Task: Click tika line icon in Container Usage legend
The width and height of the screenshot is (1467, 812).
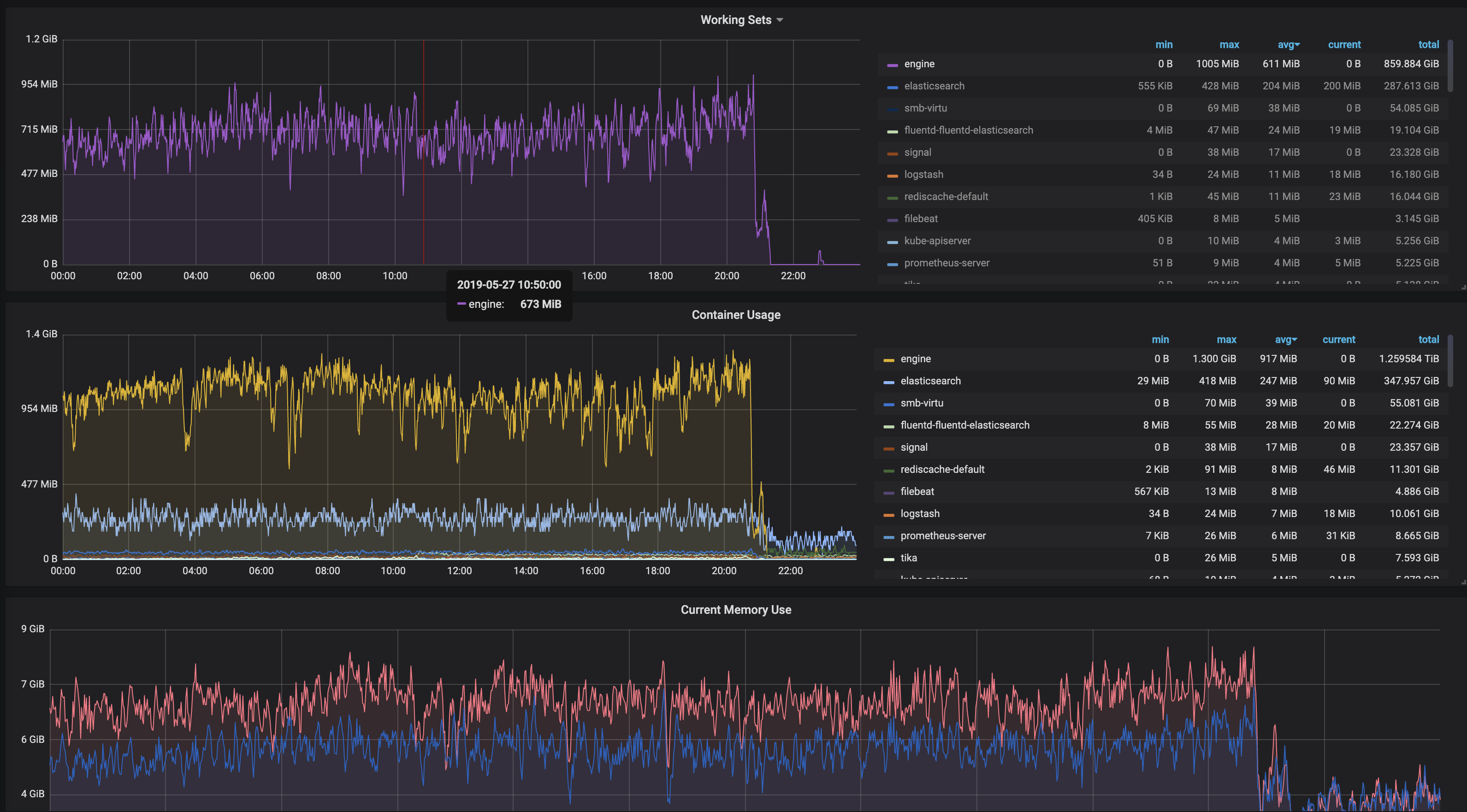Action: tap(888, 559)
